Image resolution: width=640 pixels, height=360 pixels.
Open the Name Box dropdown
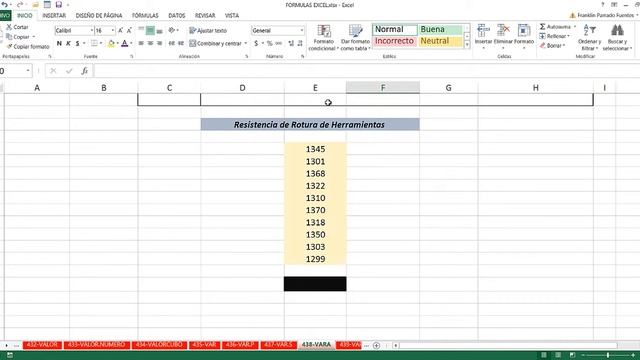coord(28,71)
